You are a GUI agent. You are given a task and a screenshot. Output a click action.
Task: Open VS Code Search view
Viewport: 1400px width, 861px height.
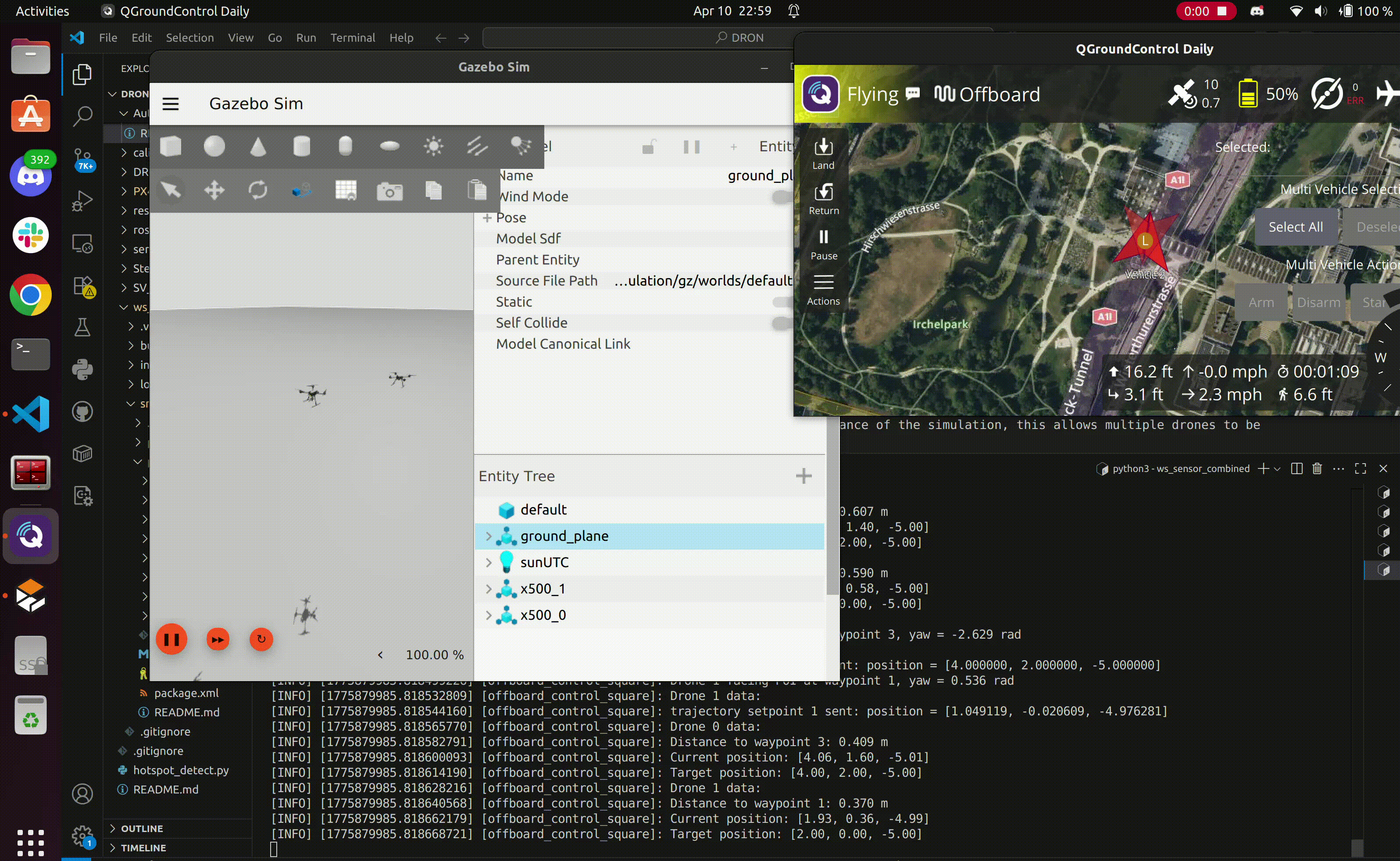point(82,116)
